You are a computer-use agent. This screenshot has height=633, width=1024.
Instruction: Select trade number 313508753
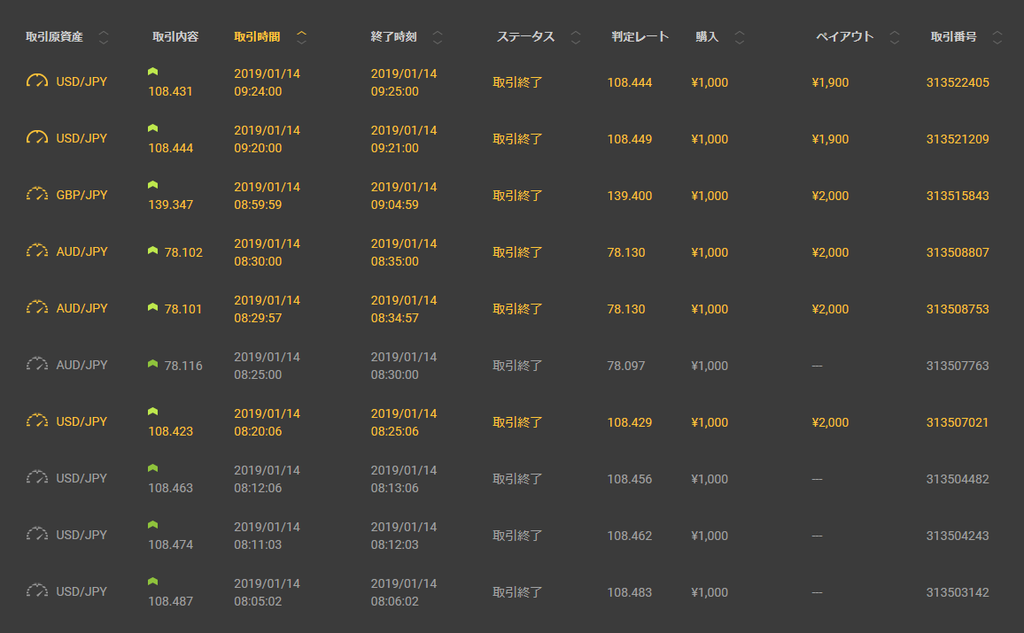957,309
